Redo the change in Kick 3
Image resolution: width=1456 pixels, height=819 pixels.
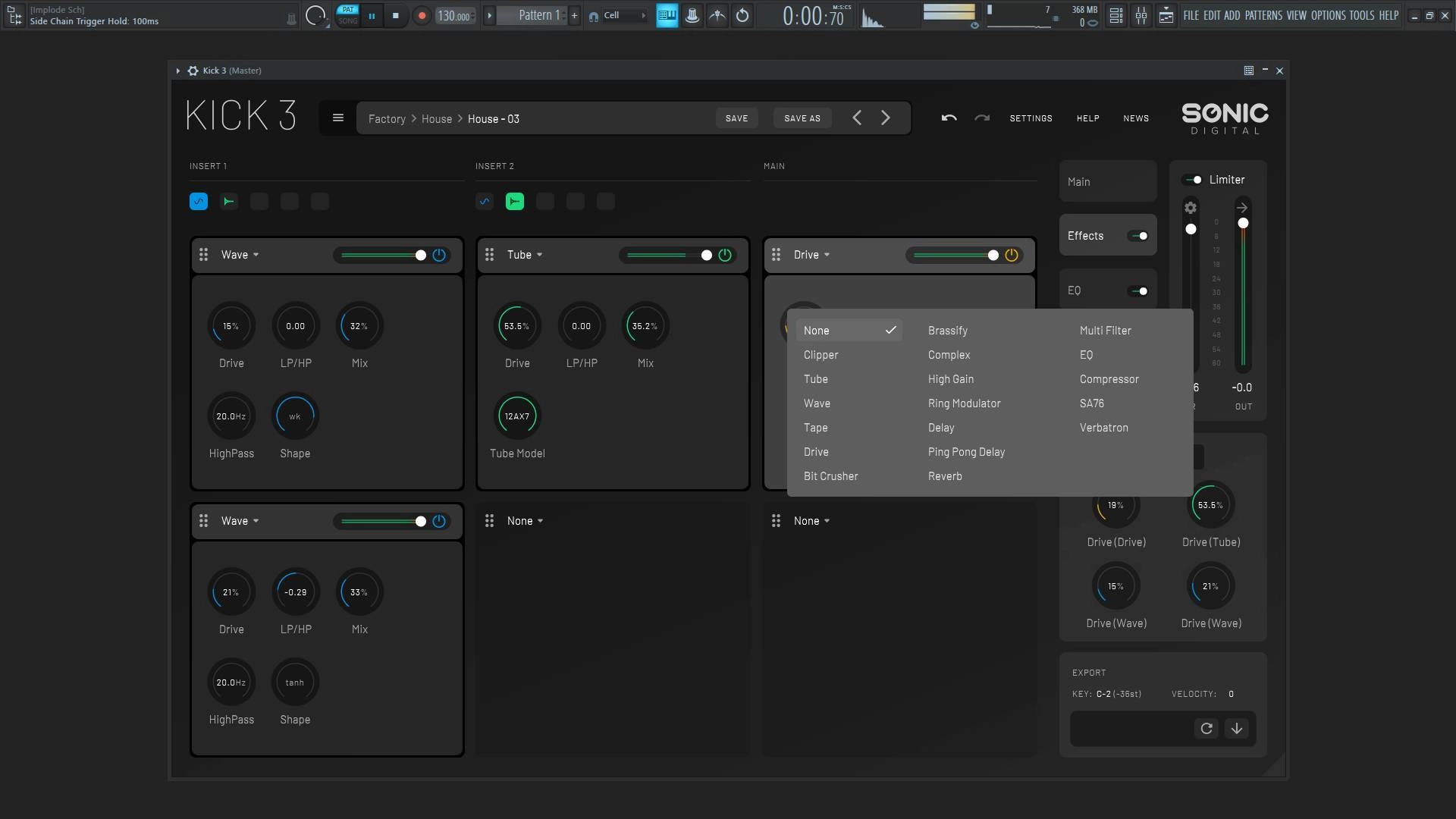coord(982,118)
